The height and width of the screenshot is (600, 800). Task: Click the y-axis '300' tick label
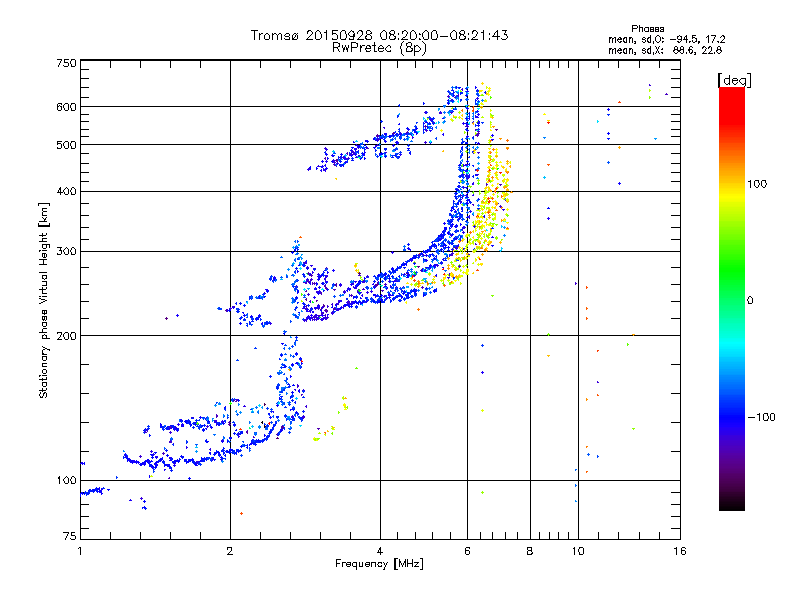pos(66,252)
